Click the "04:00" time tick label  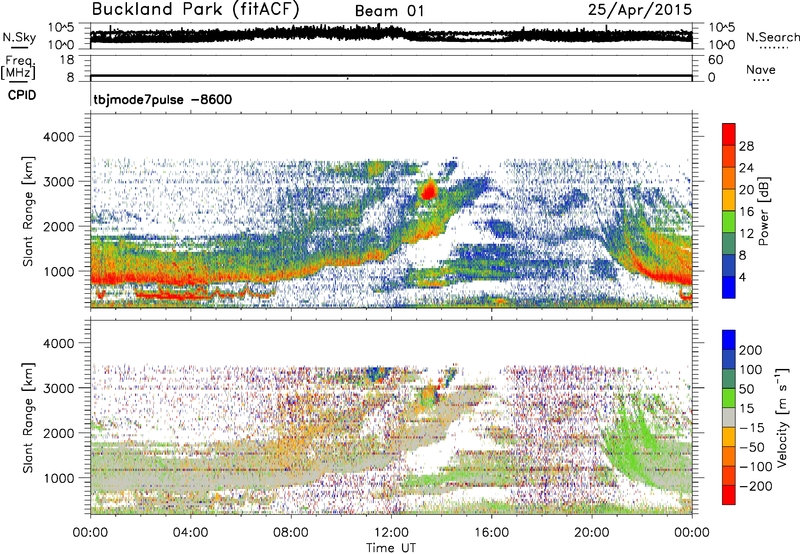(190, 533)
